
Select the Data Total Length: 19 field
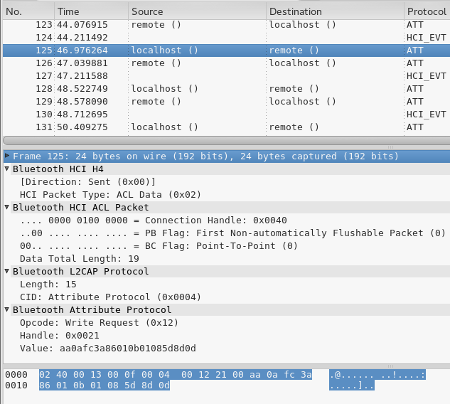tap(79, 258)
